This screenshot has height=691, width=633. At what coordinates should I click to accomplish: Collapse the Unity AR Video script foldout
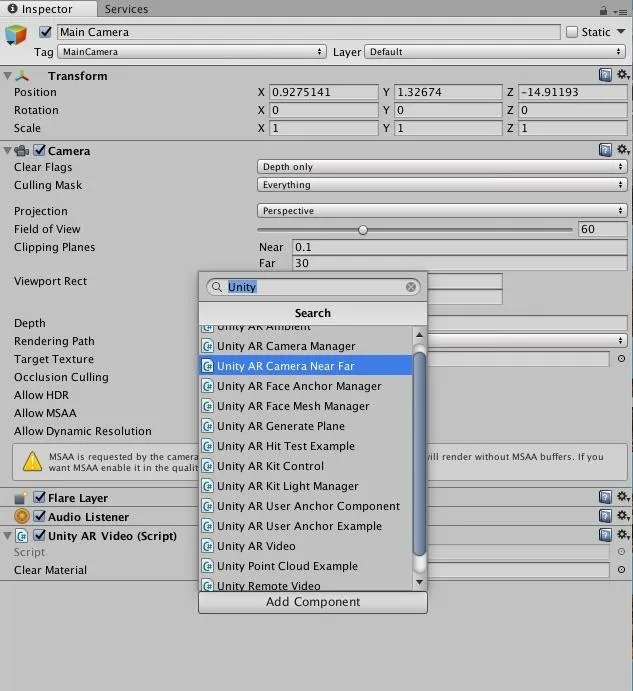pyautogui.click(x=7, y=536)
